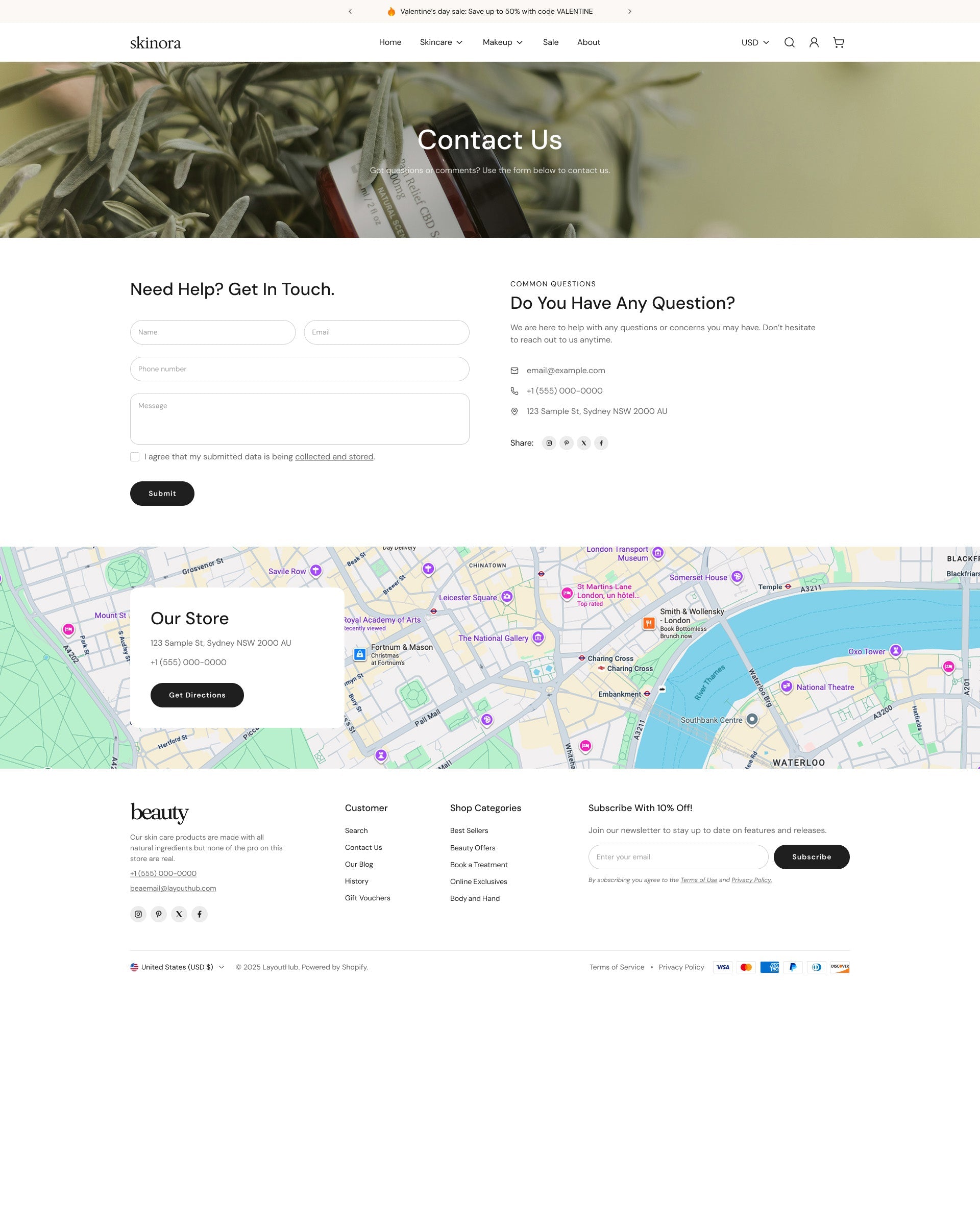
Task: Click the American Express payment icon
Action: [x=770, y=967]
